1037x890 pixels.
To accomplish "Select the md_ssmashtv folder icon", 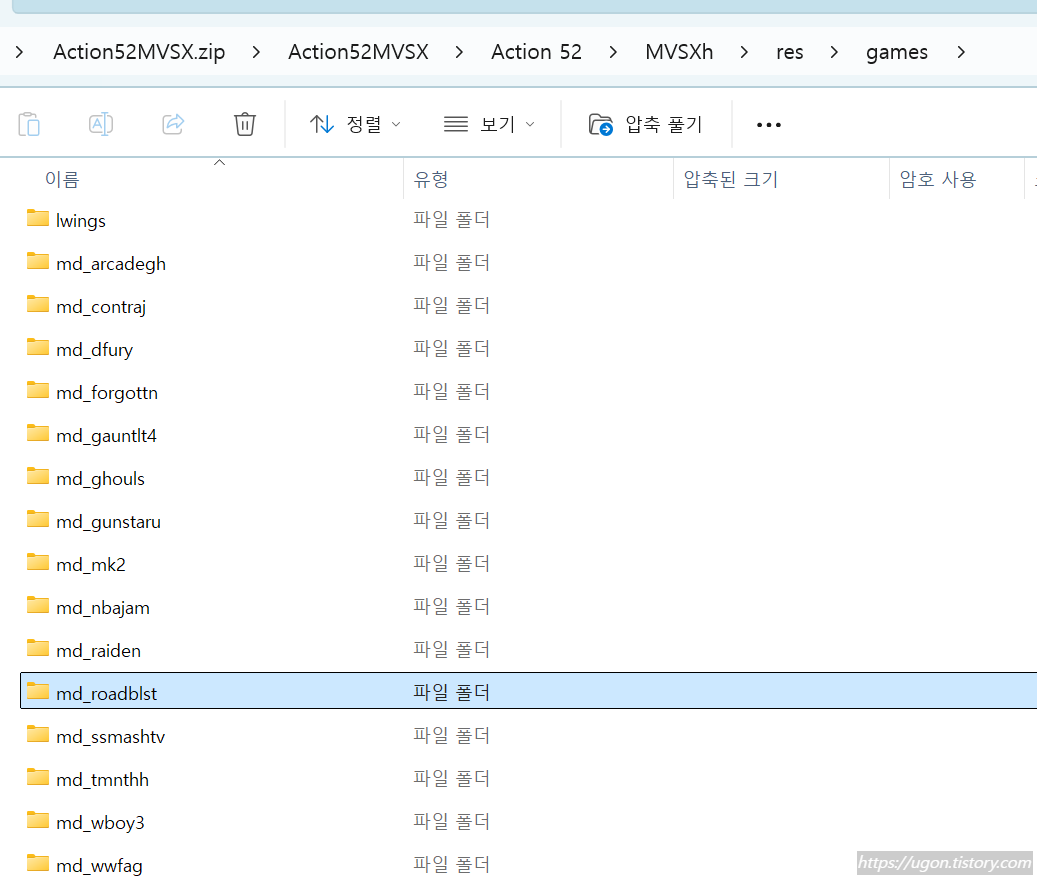I will point(38,734).
